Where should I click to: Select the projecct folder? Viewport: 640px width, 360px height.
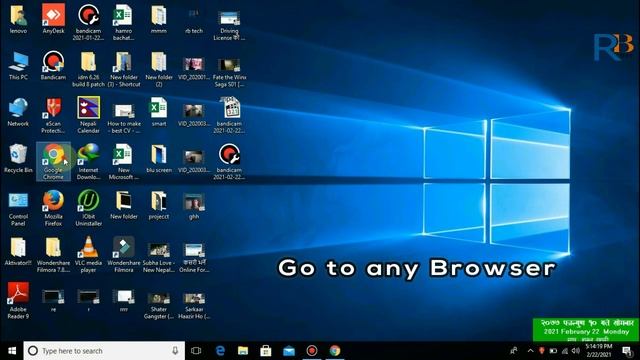[159, 206]
